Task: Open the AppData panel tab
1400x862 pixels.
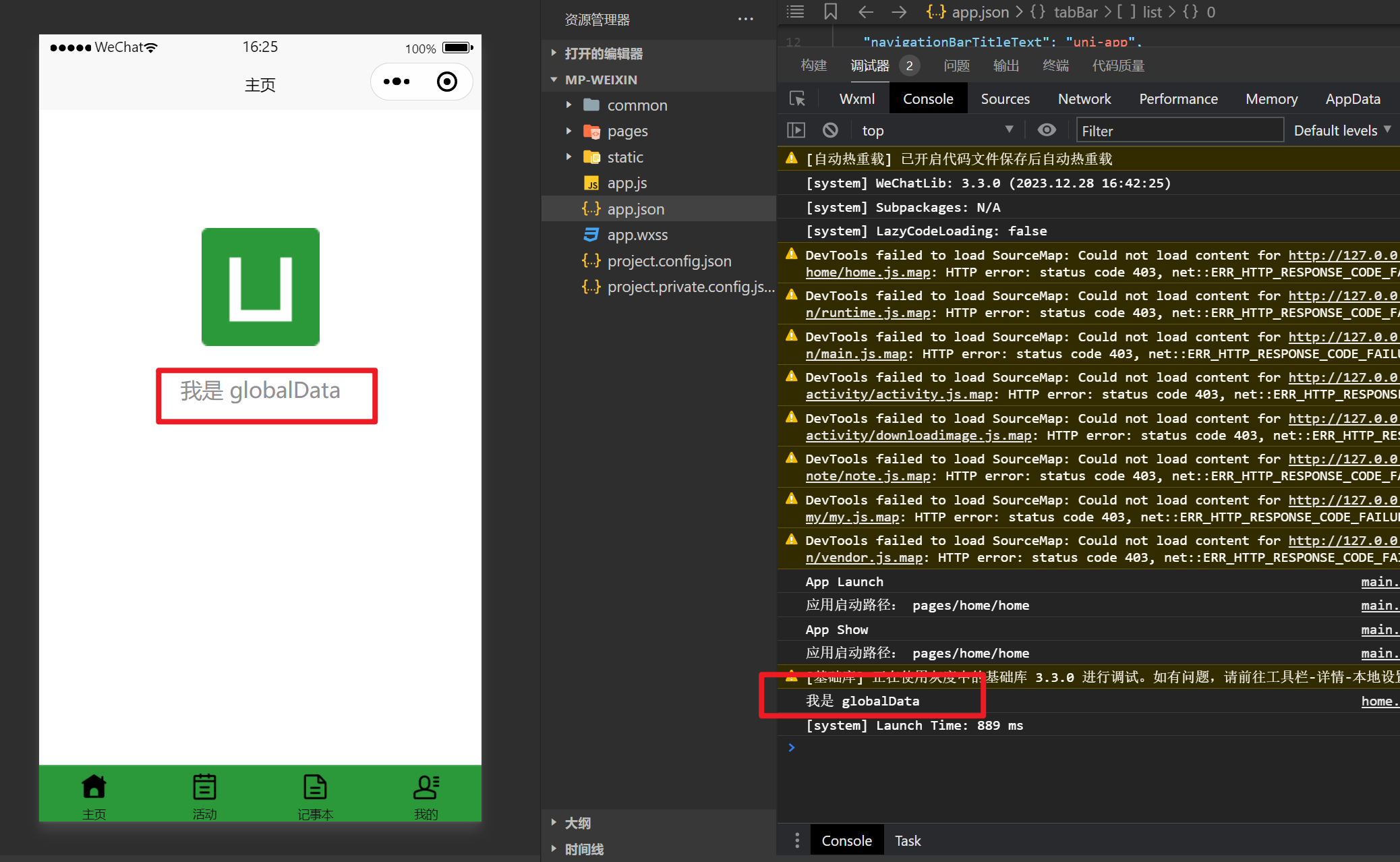Action: pos(1353,98)
